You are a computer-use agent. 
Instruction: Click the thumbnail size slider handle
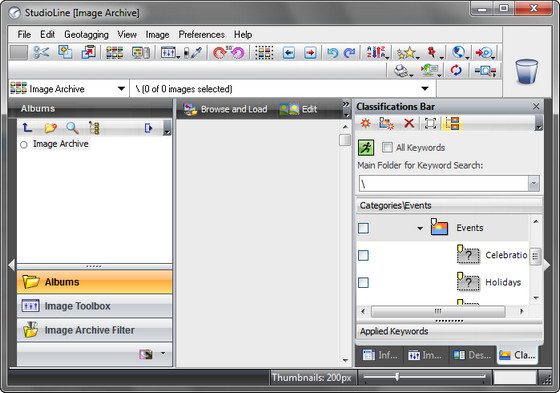point(397,377)
